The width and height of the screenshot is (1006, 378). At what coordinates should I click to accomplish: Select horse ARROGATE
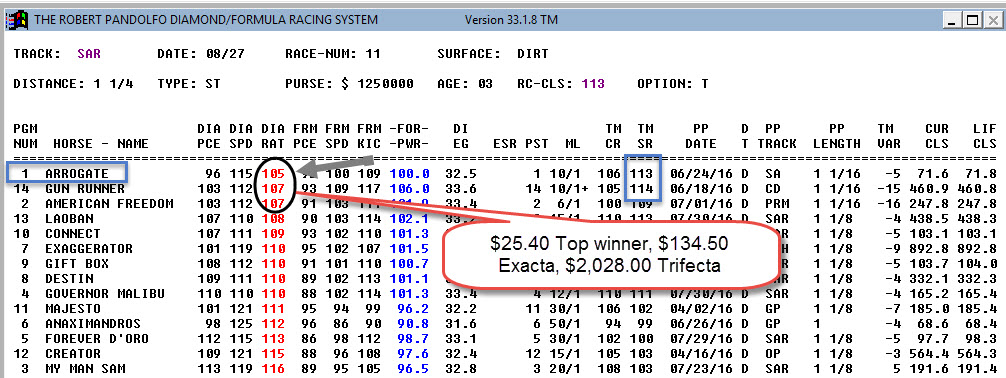(76, 174)
